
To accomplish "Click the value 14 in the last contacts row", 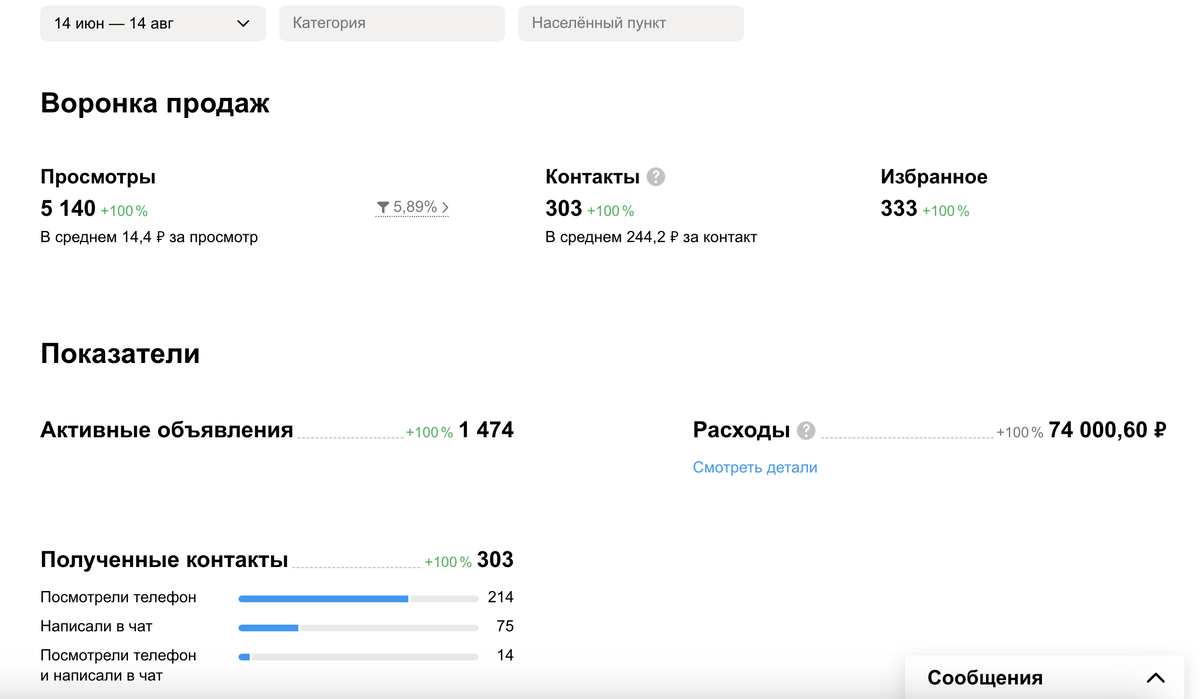I will click(x=505, y=655).
